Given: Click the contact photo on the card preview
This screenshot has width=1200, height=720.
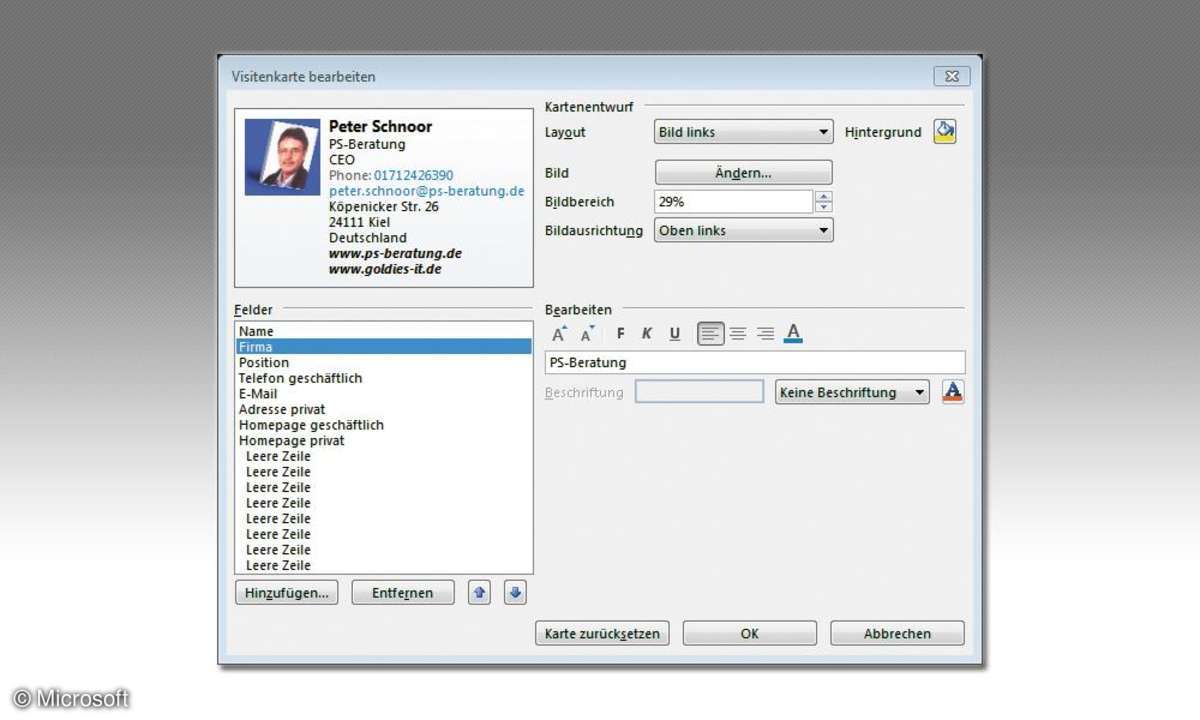Looking at the screenshot, I should point(282,156).
